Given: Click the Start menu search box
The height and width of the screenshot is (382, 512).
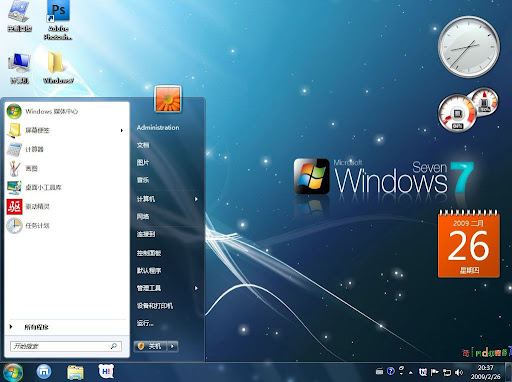Looking at the screenshot, I should click(66, 346).
